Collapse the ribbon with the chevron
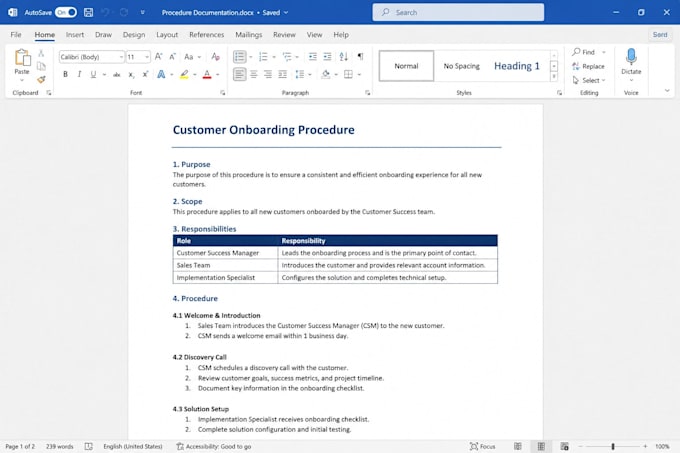The image size is (680, 453). [667, 91]
